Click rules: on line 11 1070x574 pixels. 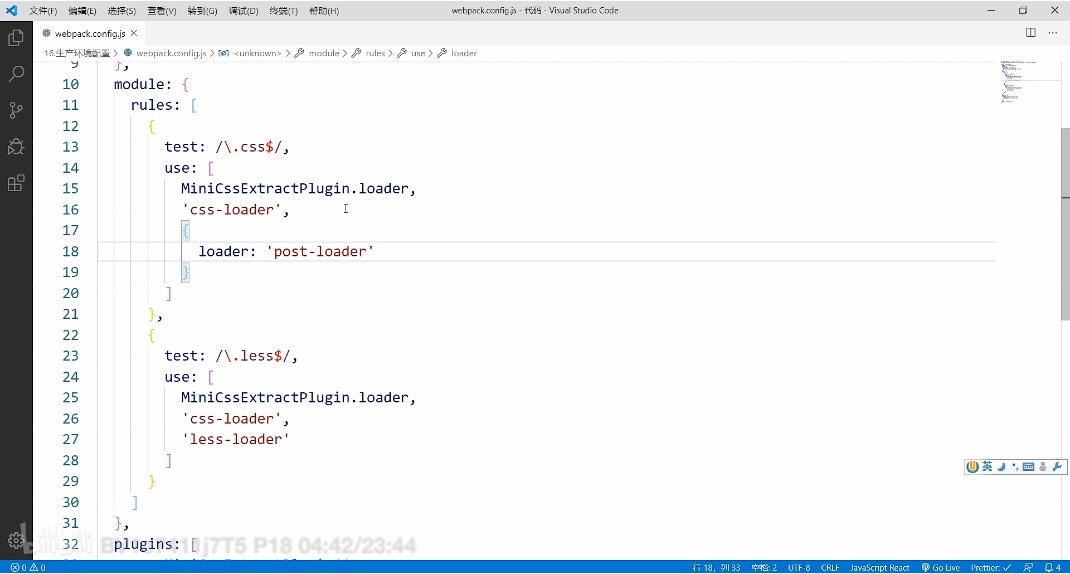pyautogui.click(x=156, y=105)
